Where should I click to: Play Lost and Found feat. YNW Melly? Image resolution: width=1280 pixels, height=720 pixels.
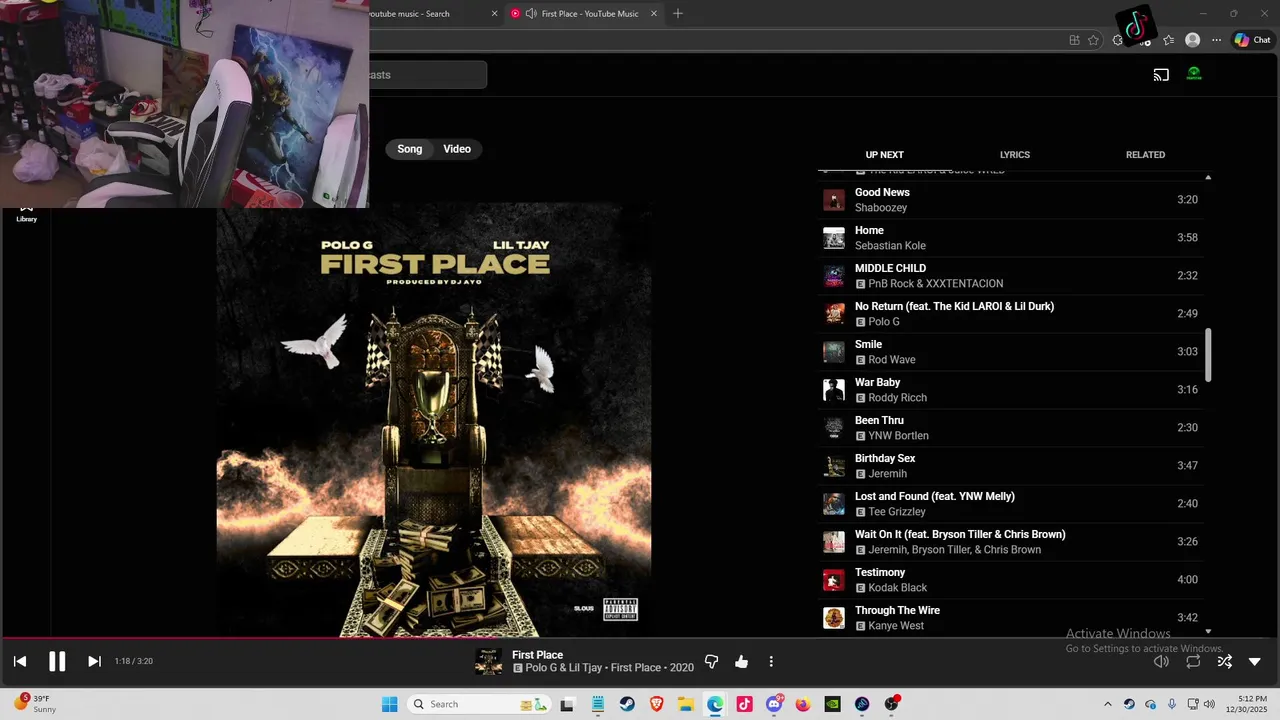click(x=1010, y=504)
